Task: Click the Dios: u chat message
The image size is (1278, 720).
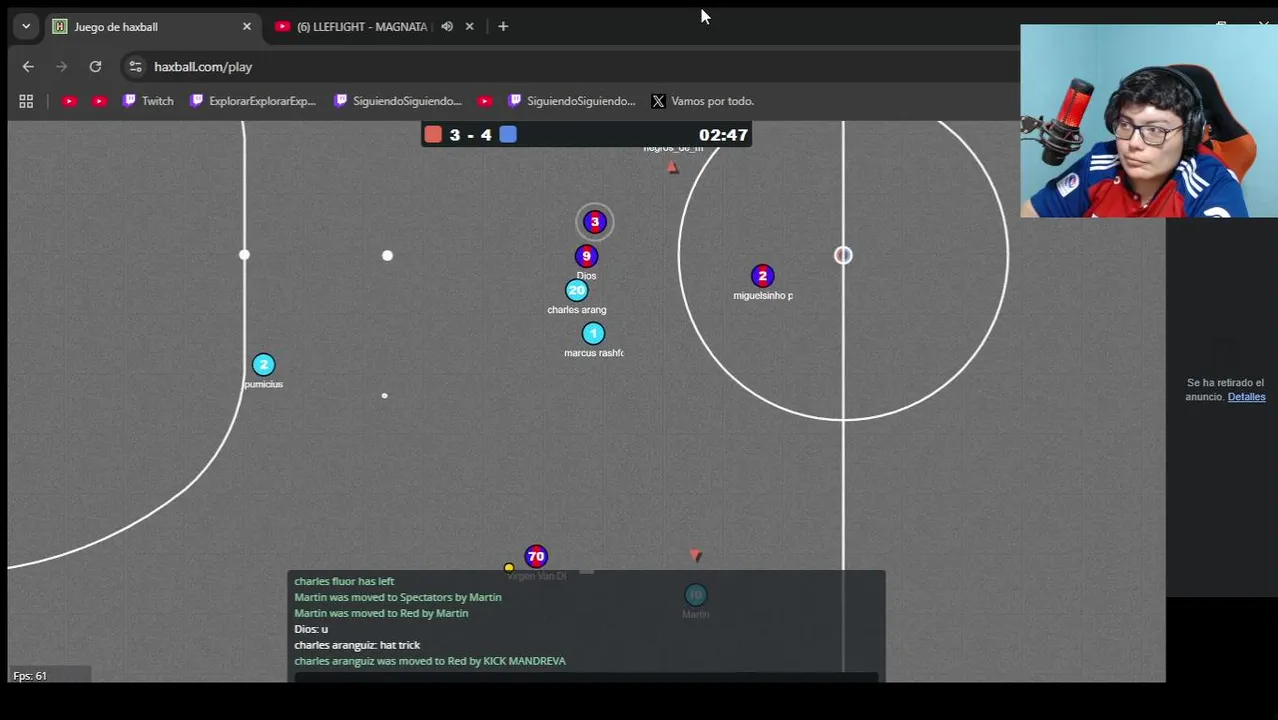Action: coord(311,629)
